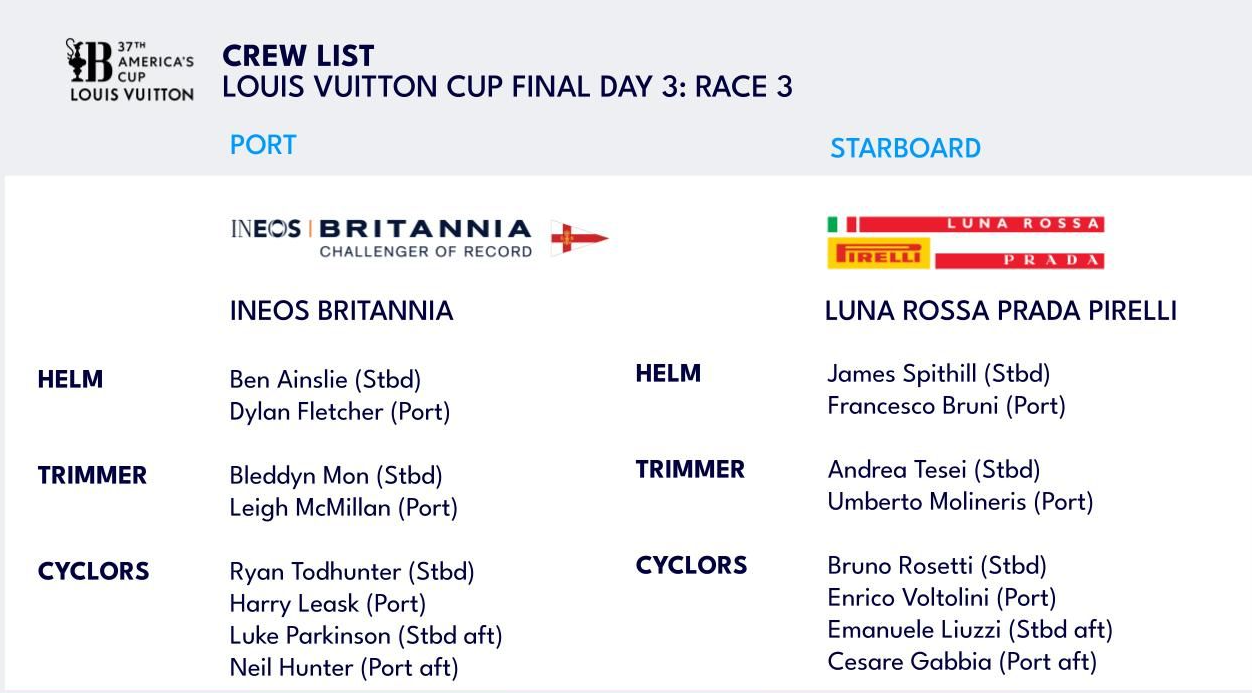Viewport: 1252px width, 693px height.
Task: Click cyclor Ryan Todhunter (Stbd)
Action: (x=352, y=572)
